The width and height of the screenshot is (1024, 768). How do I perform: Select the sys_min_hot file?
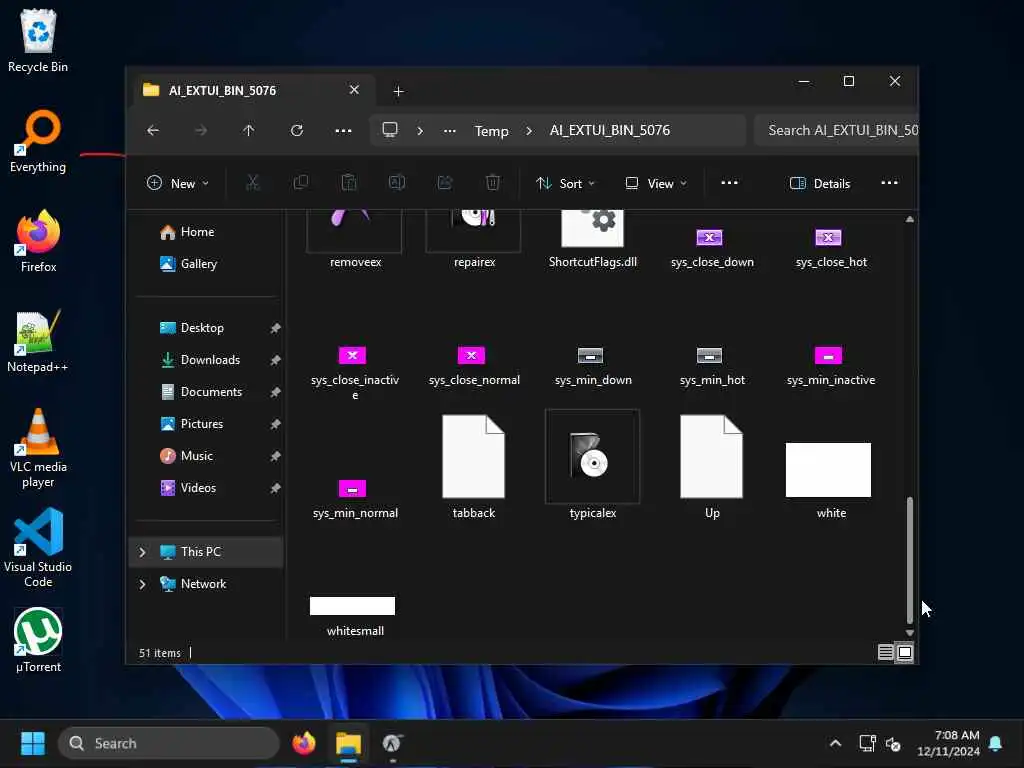[x=712, y=366]
